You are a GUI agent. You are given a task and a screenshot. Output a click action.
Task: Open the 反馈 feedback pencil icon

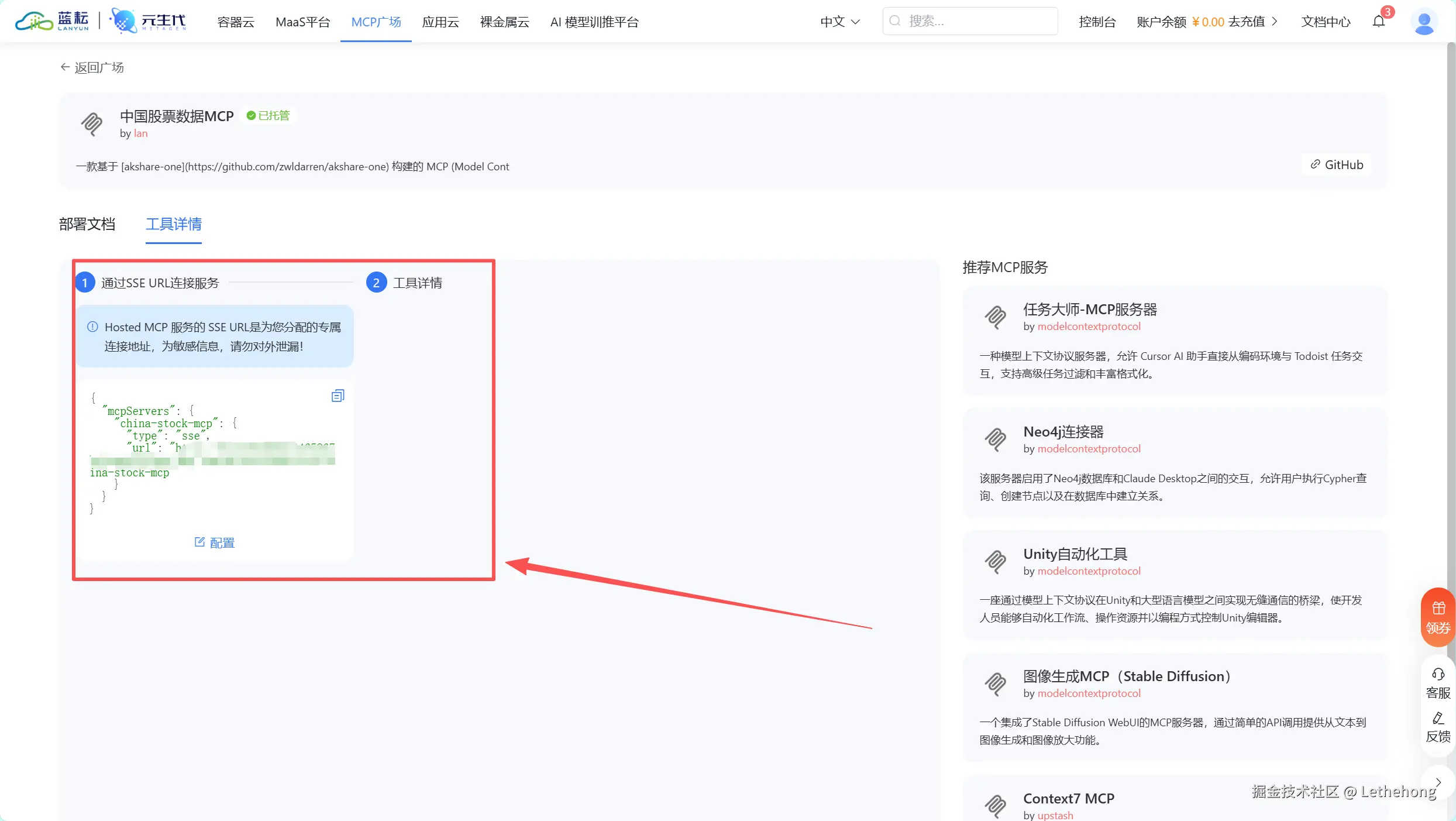click(1438, 726)
